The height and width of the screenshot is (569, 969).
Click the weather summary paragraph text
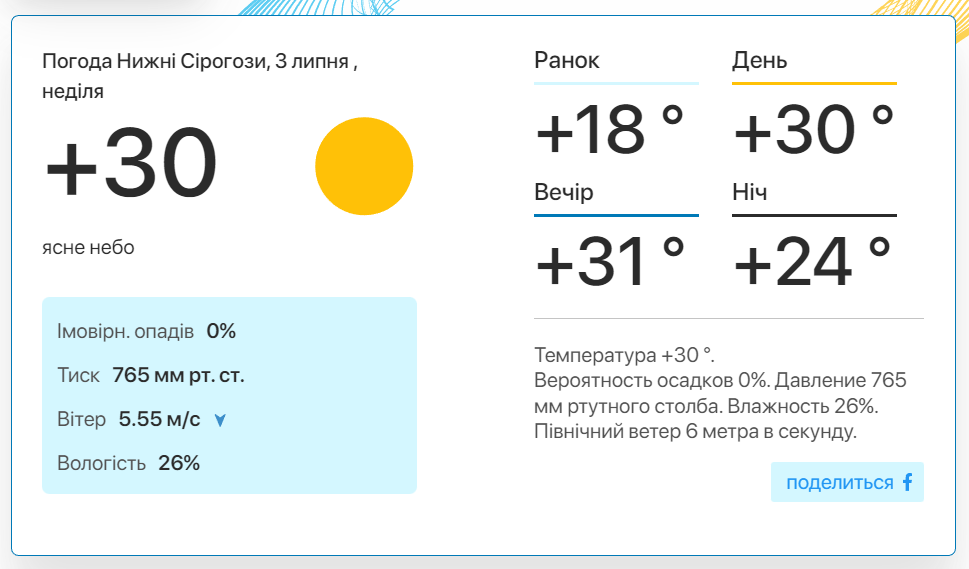[x=720, y=393]
